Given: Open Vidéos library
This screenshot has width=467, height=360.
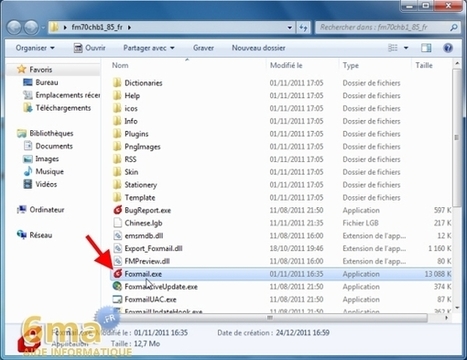Looking at the screenshot, I should (x=40, y=184).
